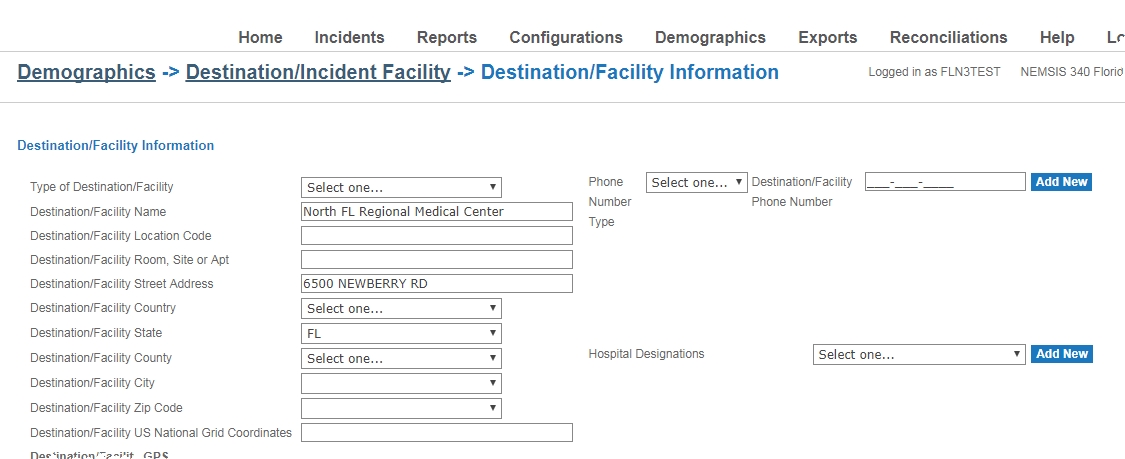Expand the Destination/Facility County dropdown
The width and height of the screenshot is (1125, 459).
[401, 359]
